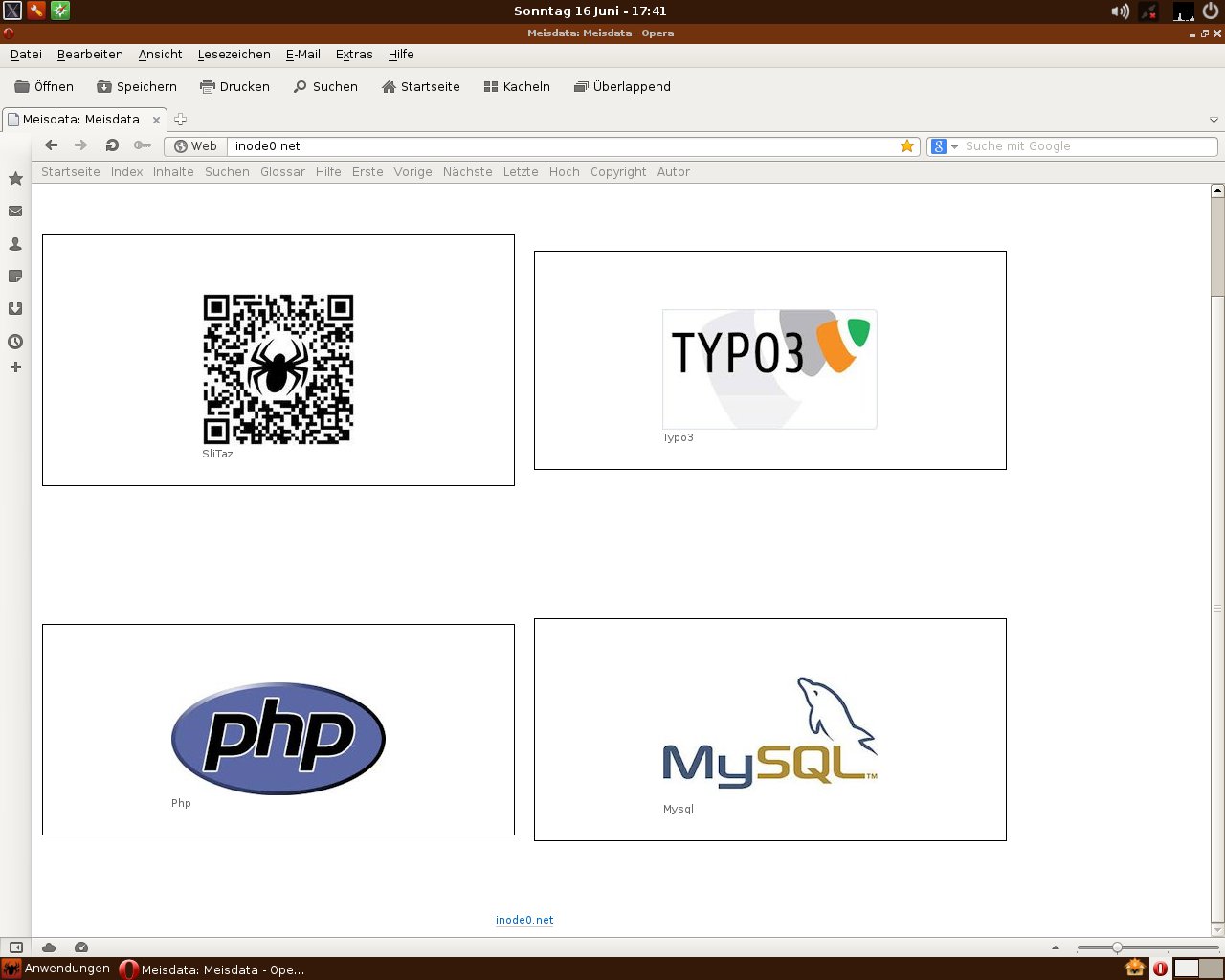Click the password wand key icon
The height and width of the screenshot is (980, 1225).
click(x=143, y=145)
